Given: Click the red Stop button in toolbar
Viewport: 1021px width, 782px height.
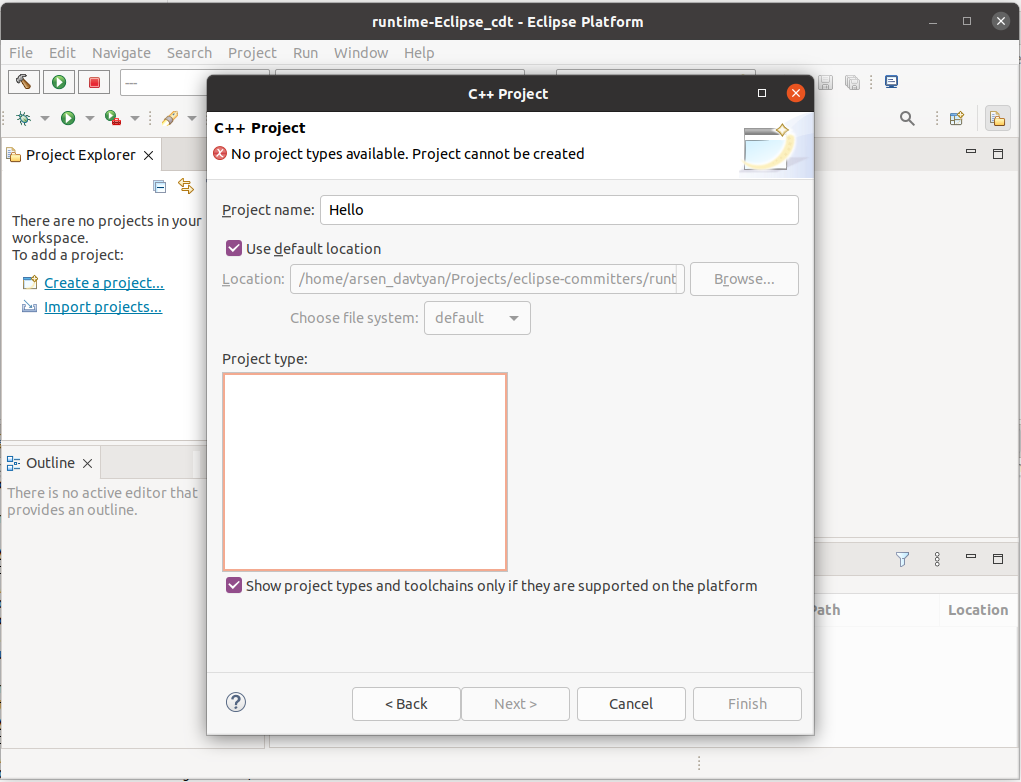Looking at the screenshot, I should 94,82.
